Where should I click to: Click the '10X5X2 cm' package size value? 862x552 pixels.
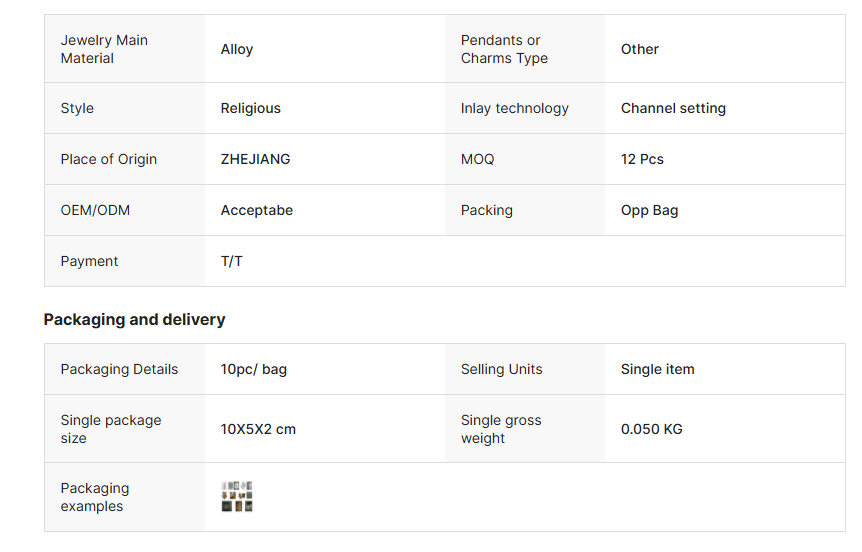[x=258, y=429]
